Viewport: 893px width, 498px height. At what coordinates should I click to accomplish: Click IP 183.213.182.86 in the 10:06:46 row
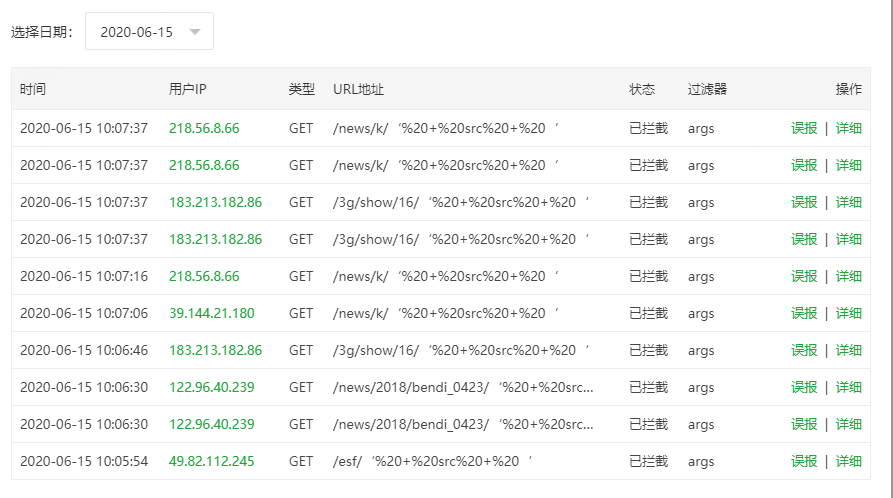click(x=215, y=350)
